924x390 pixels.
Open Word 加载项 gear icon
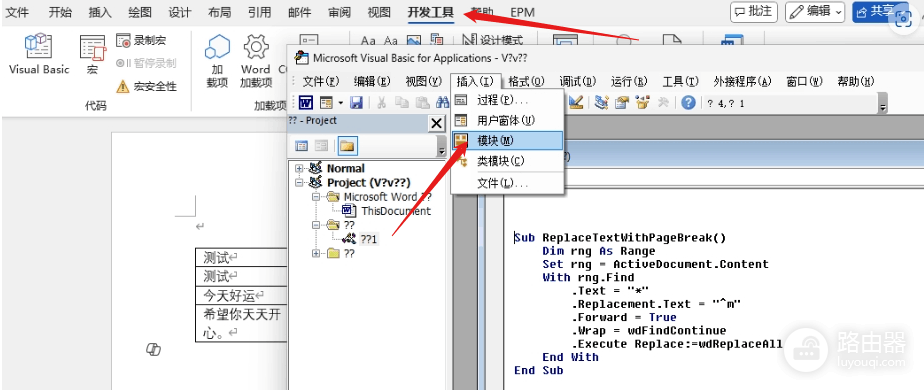coord(256,61)
